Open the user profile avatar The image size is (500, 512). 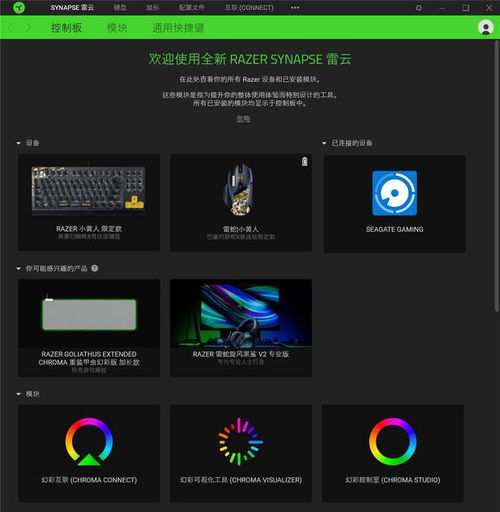[x=486, y=27]
